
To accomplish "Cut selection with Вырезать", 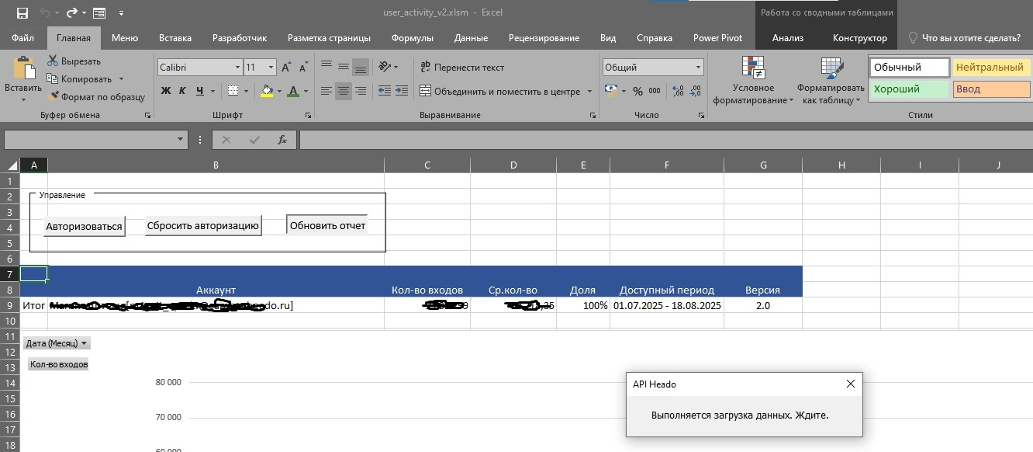I will click(x=74, y=61).
